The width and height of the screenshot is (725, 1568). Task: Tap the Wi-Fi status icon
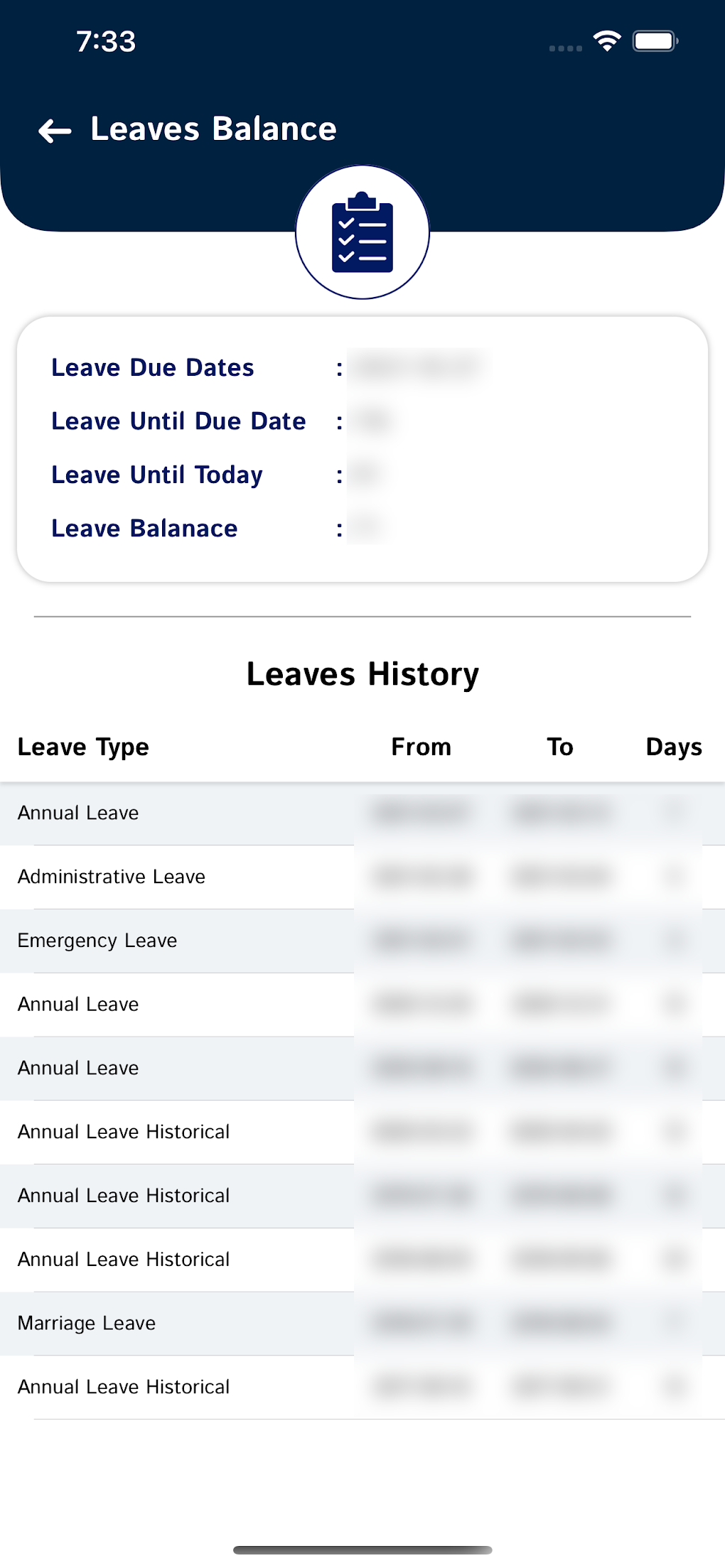coord(607,41)
